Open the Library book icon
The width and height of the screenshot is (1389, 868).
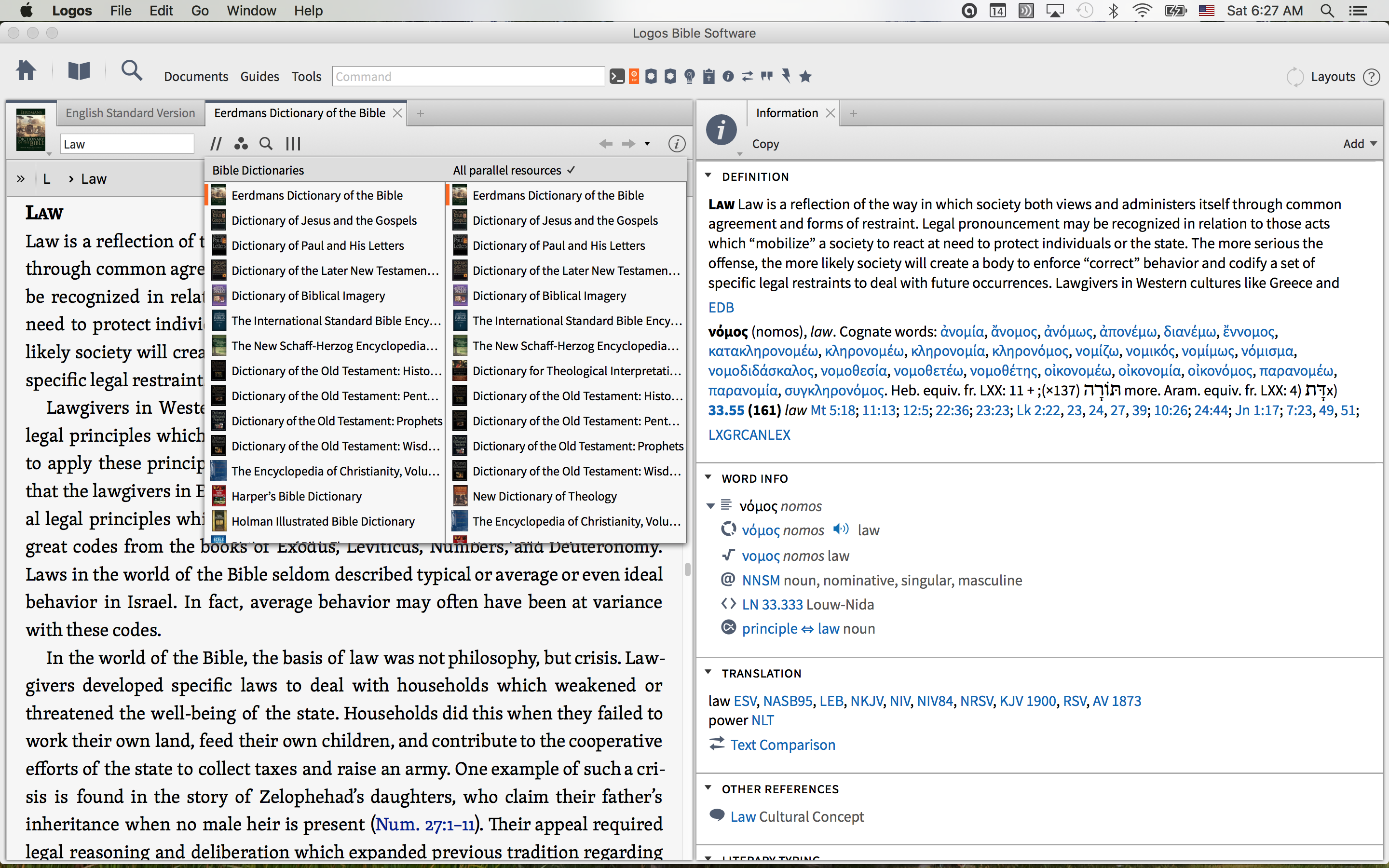(79, 71)
